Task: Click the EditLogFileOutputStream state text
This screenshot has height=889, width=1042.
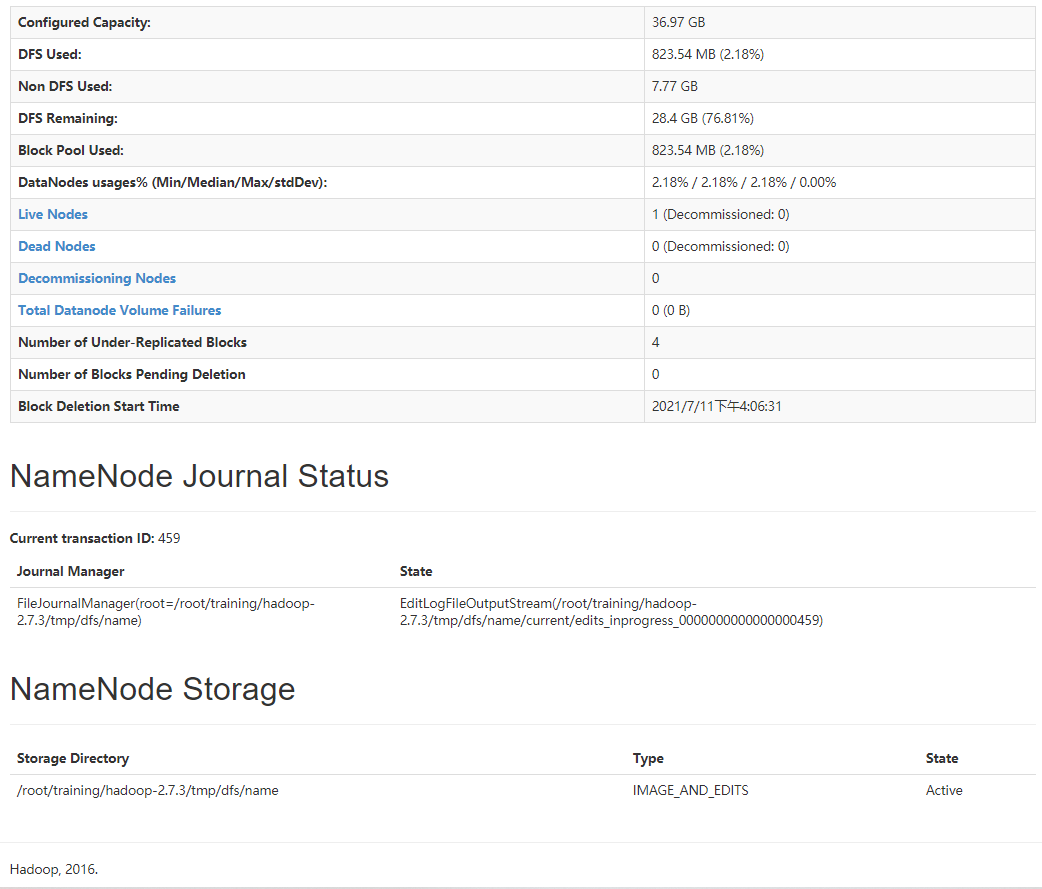Action: (610, 611)
